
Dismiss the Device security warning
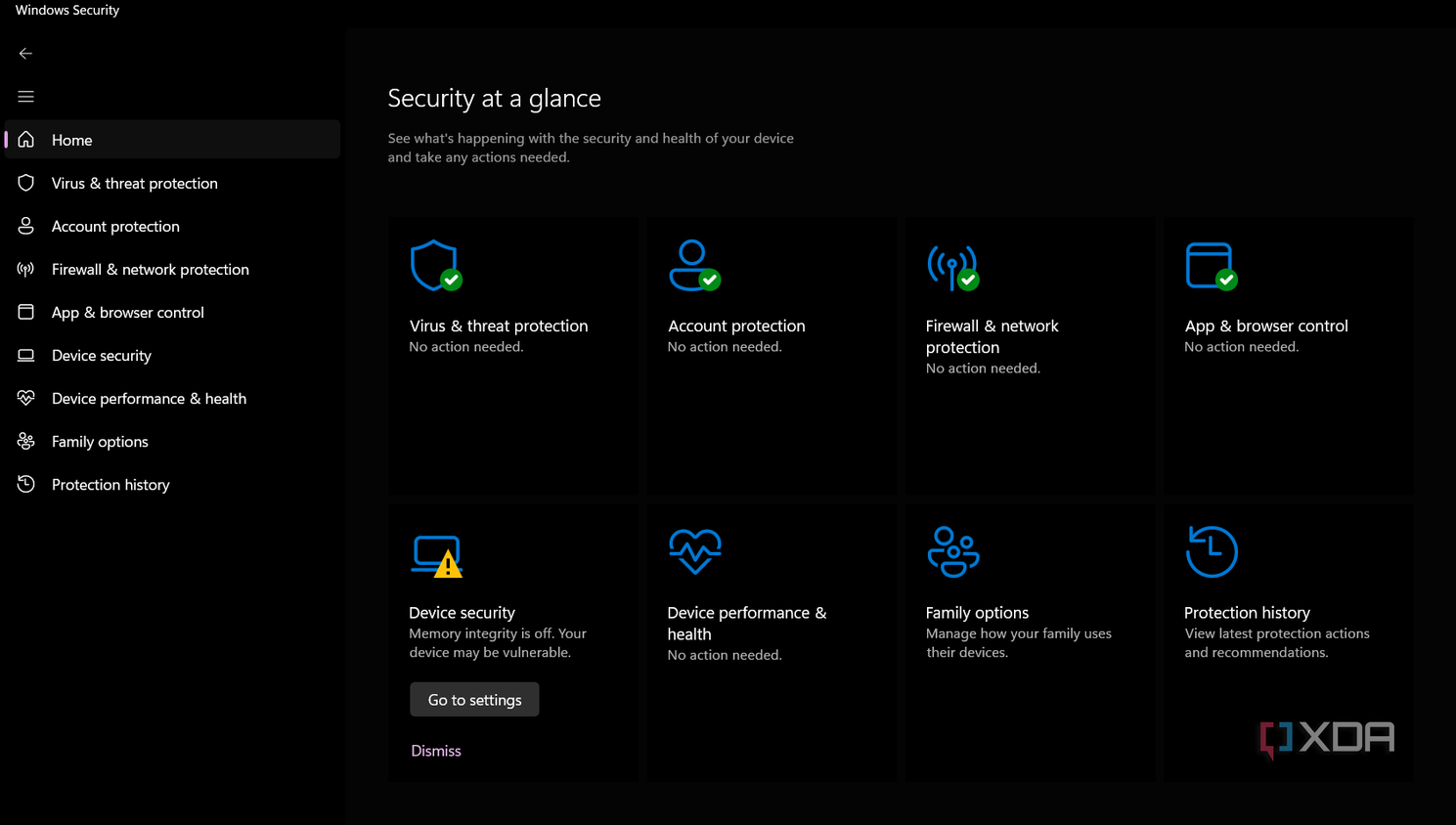[436, 751]
